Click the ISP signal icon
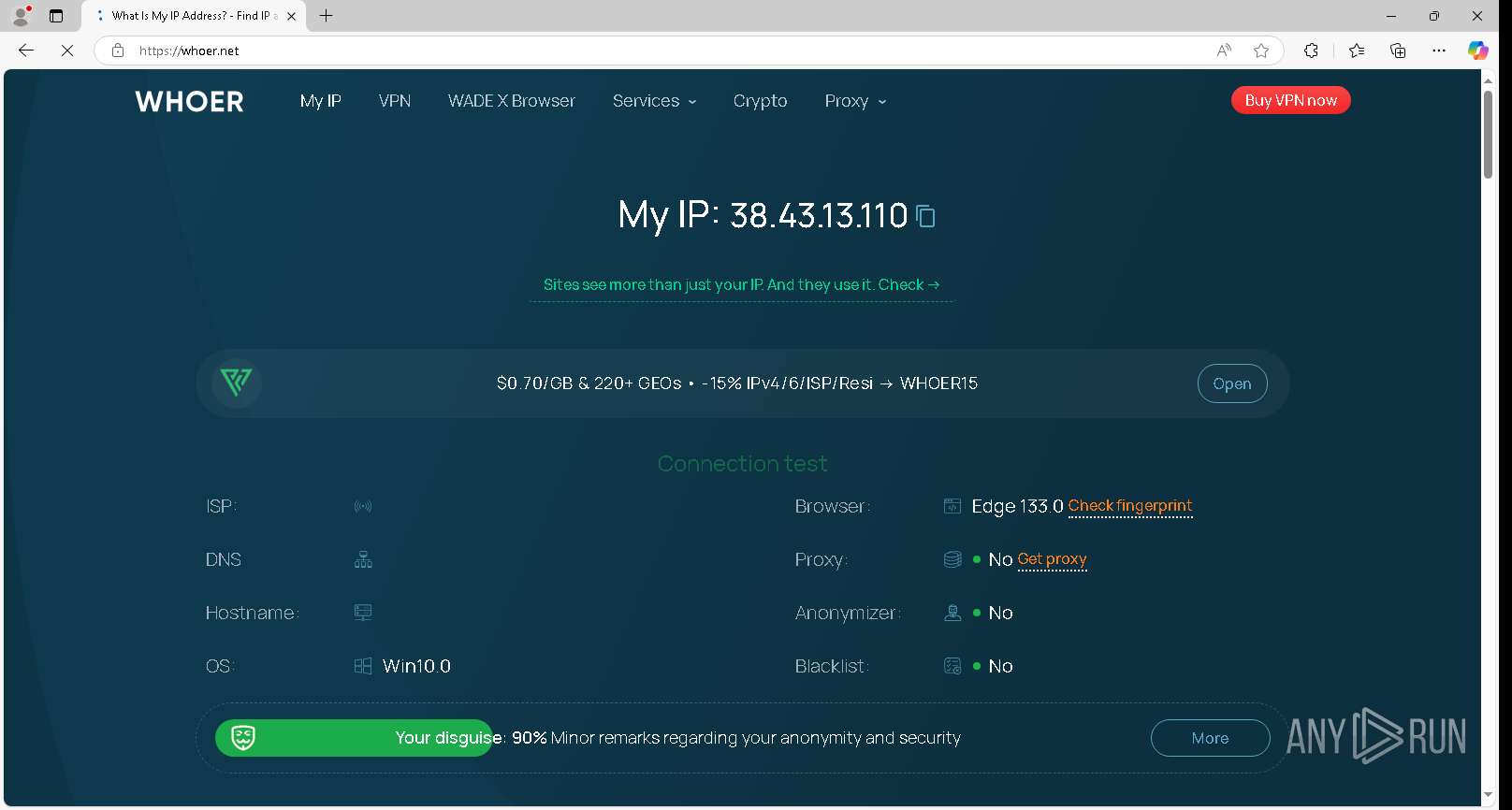The width and height of the screenshot is (1512, 810). 363,506
